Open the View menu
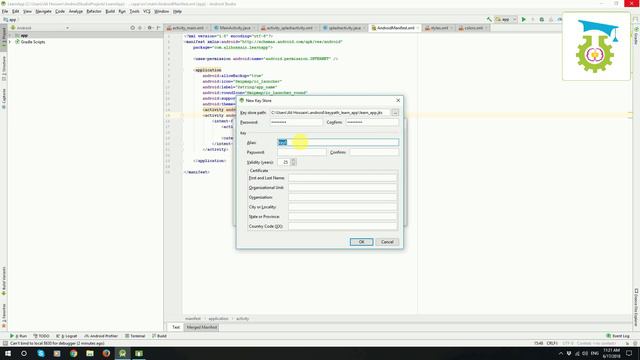The height and width of the screenshot is (360, 640). (x=27, y=11)
